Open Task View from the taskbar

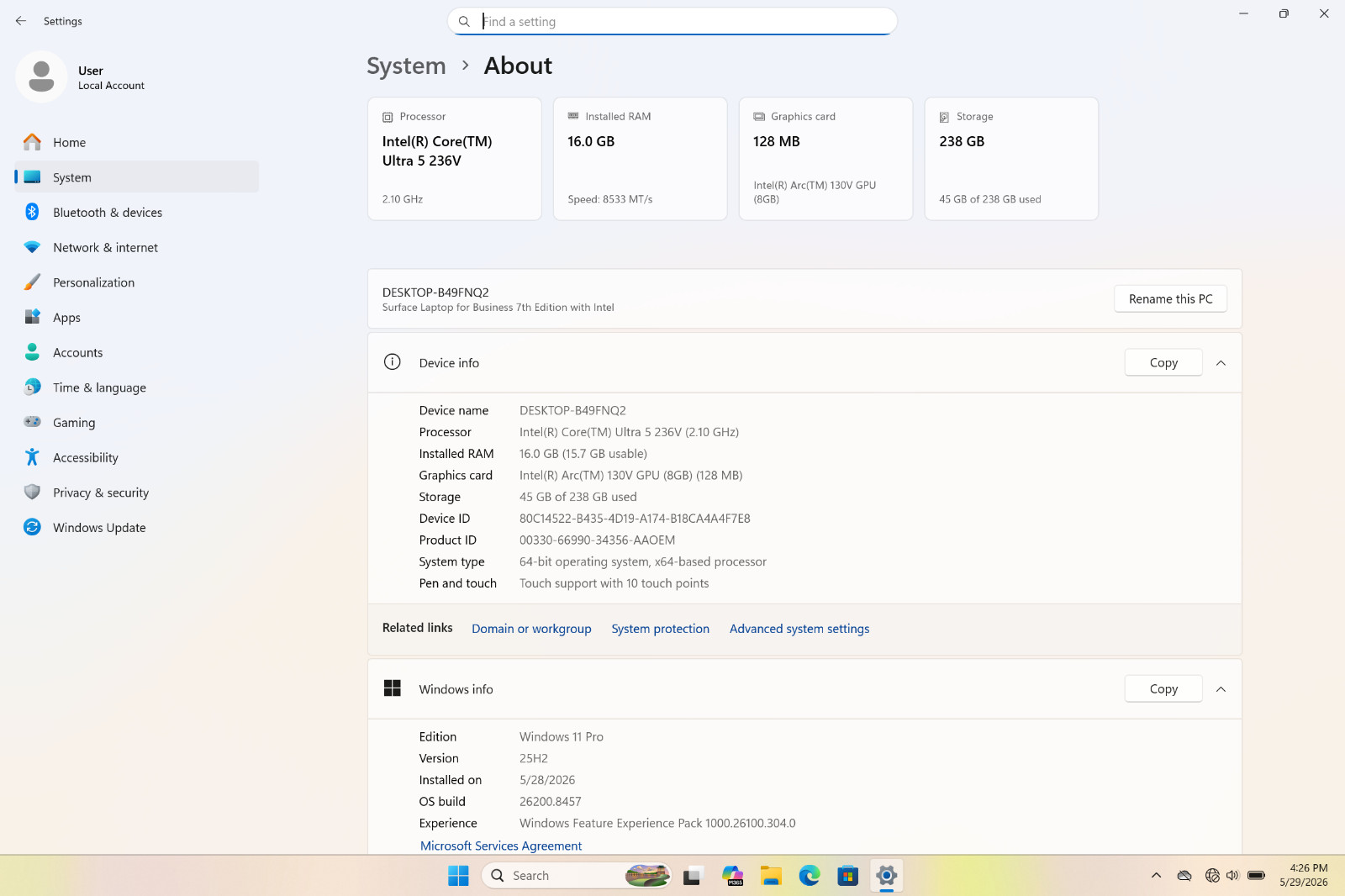click(693, 876)
